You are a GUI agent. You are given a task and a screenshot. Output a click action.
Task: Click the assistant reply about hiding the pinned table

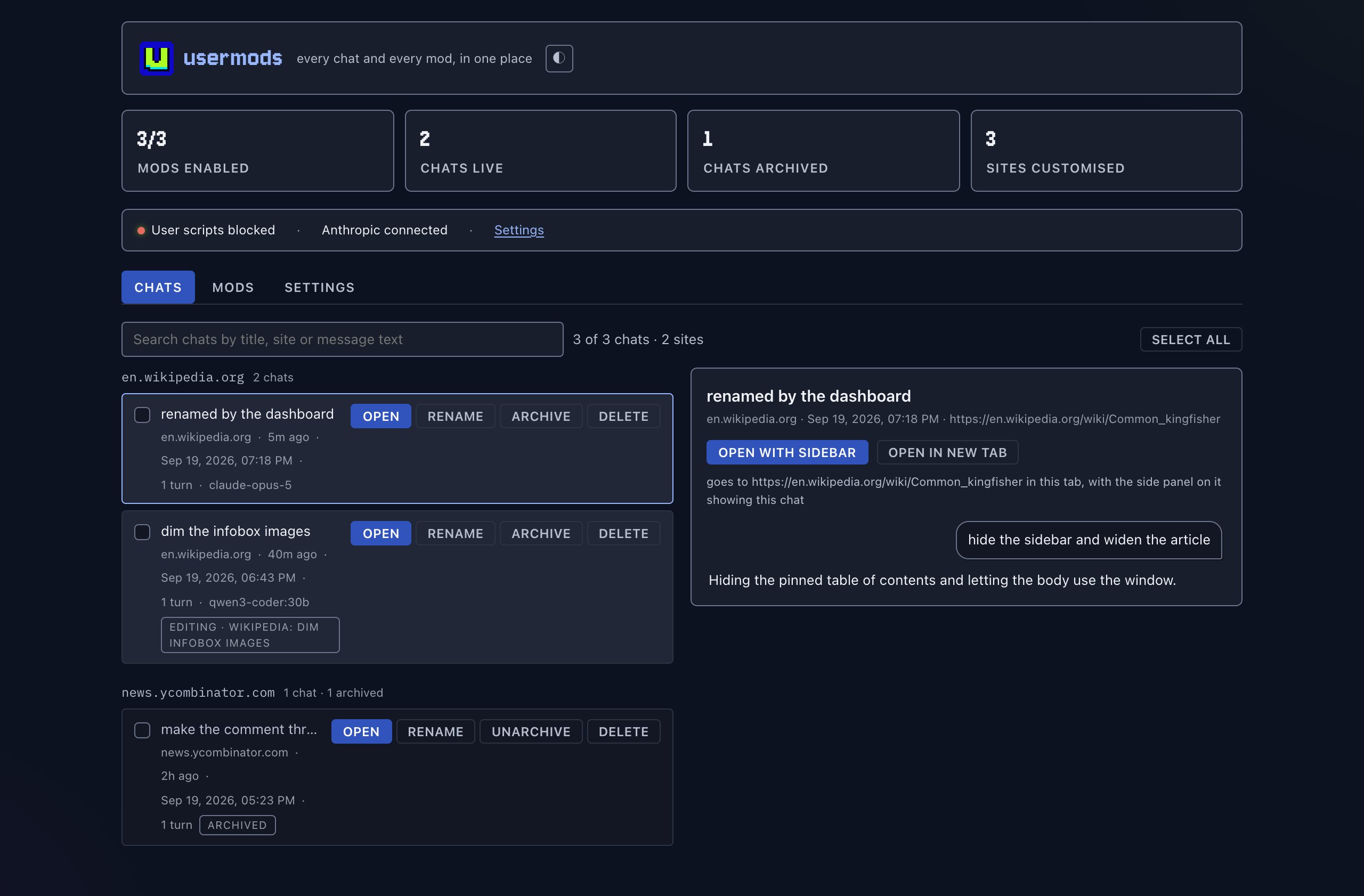click(x=942, y=580)
